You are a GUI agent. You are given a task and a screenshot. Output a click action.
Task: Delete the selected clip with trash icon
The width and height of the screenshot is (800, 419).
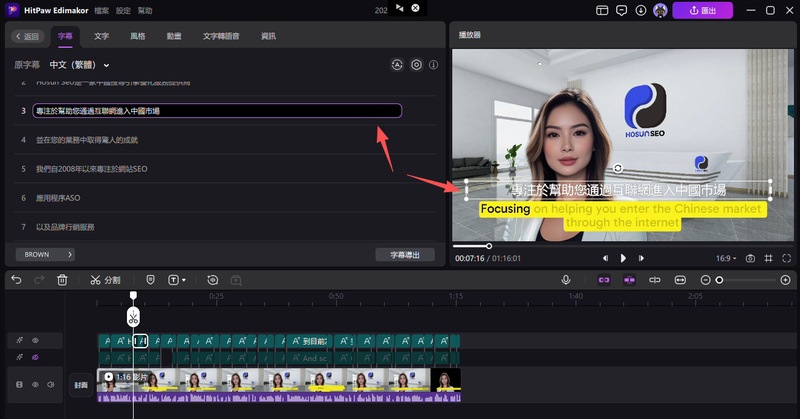(62, 280)
